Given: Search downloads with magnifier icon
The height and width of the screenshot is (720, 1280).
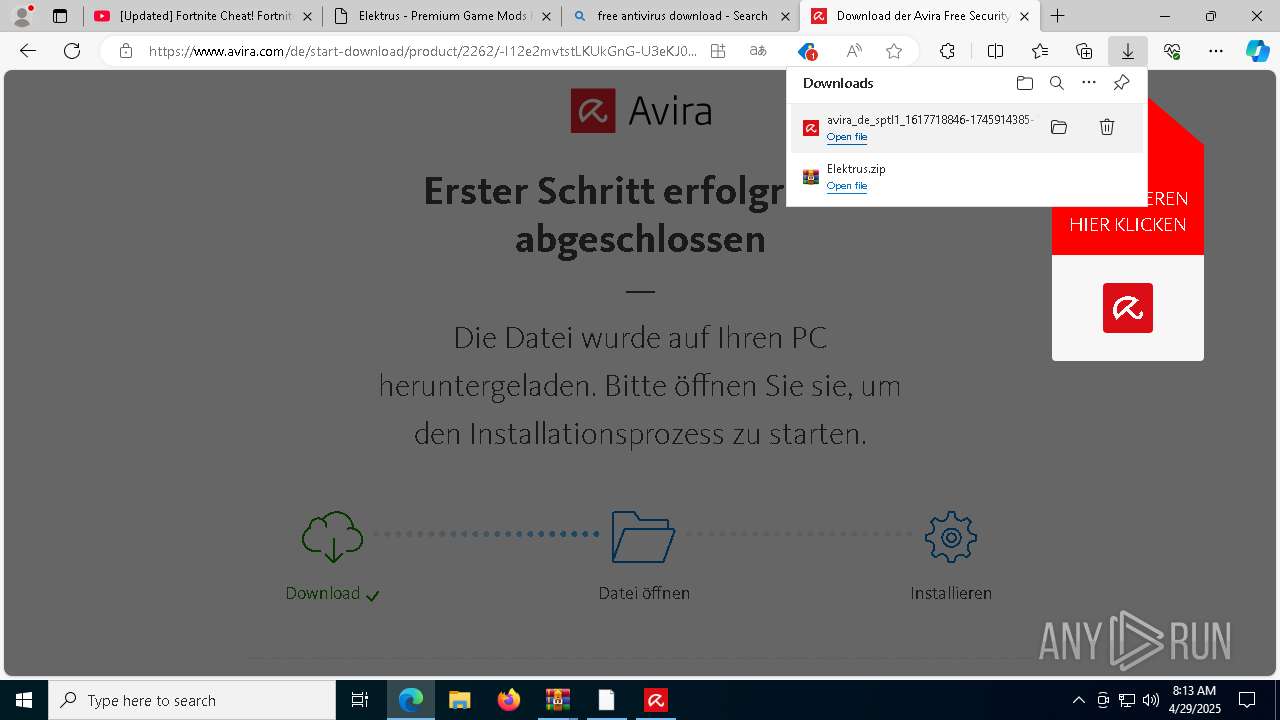Looking at the screenshot, I should click(x=1057, y=83).
